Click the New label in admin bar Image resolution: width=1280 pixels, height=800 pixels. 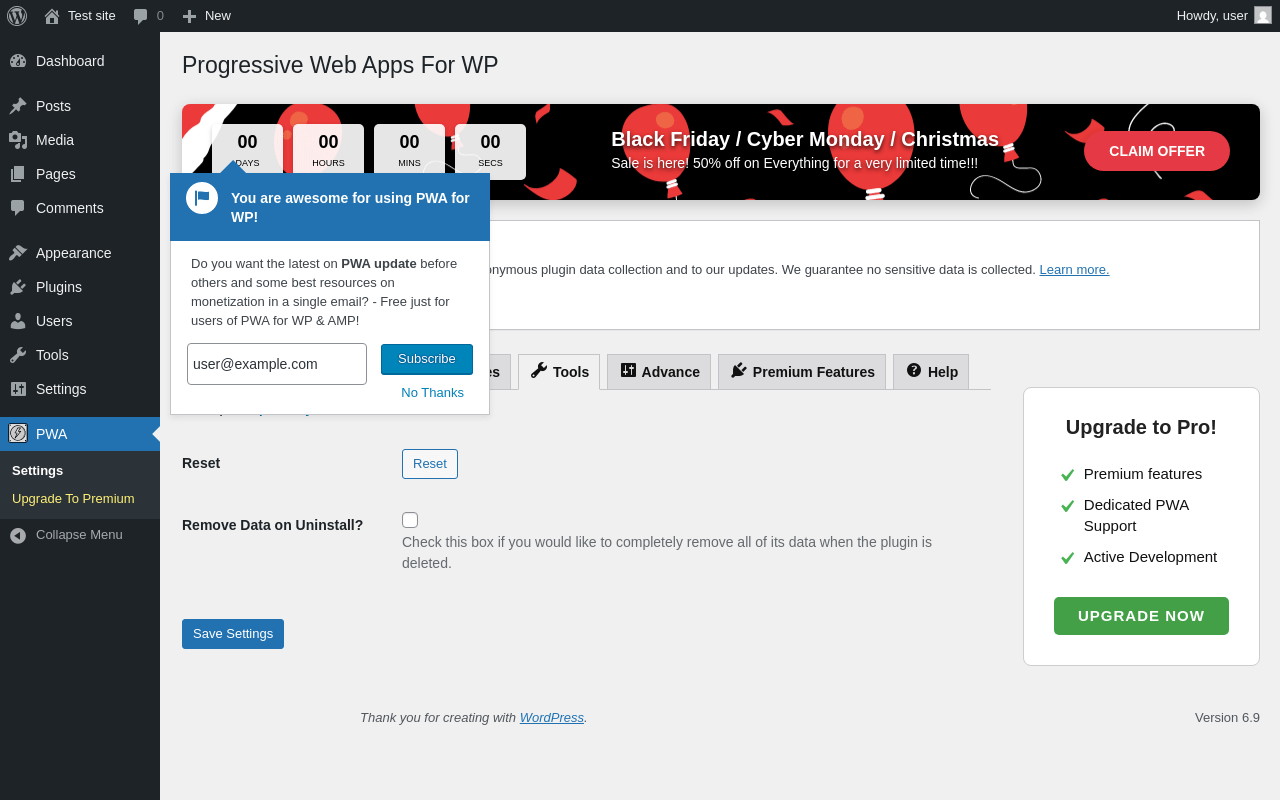click(x=218, y=15)
